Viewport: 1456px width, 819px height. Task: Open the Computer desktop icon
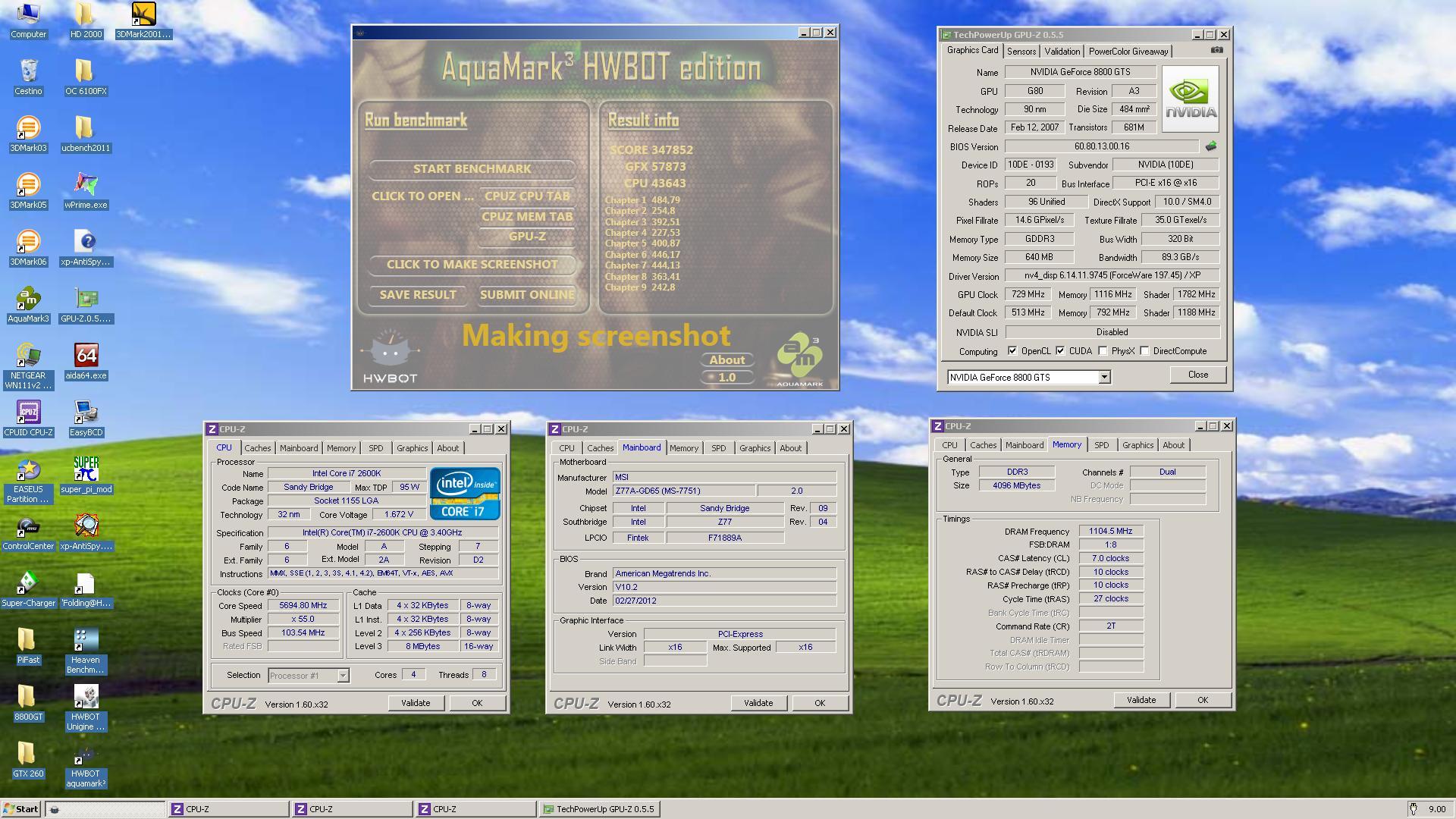tap(28, 20)
